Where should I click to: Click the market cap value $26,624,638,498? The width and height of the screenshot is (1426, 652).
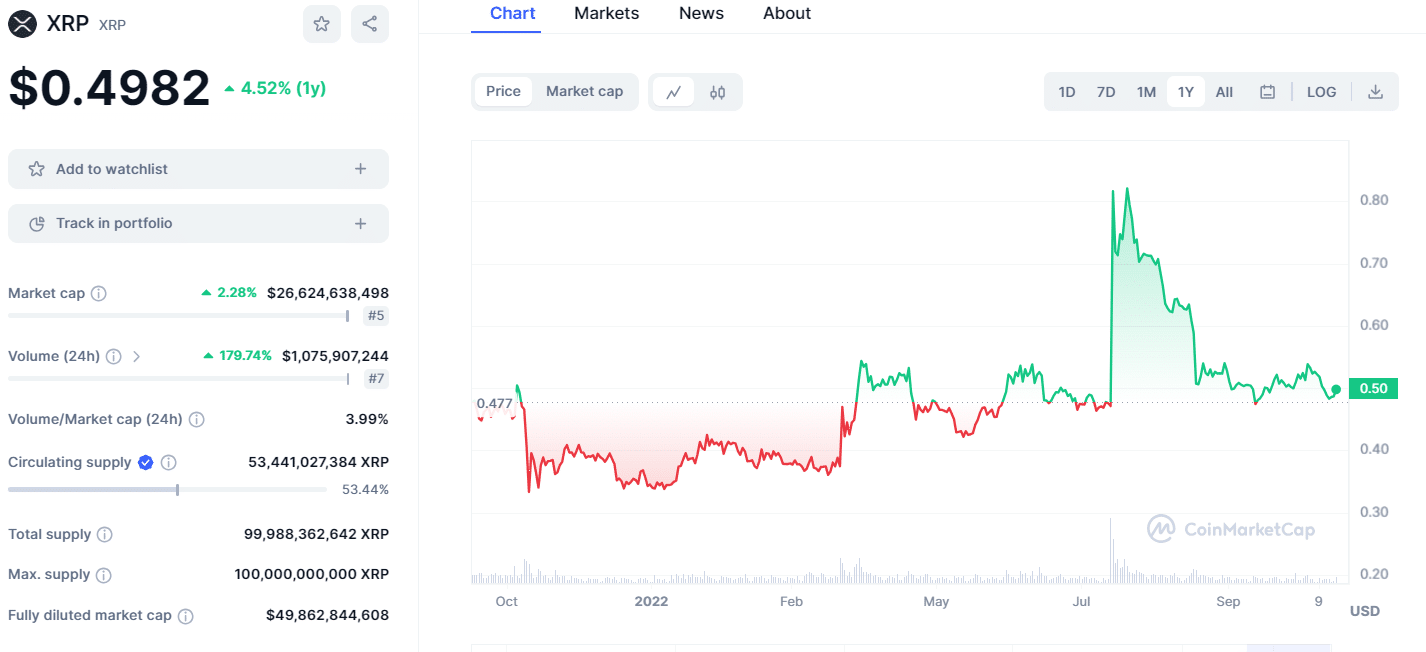tap(328, 294)
